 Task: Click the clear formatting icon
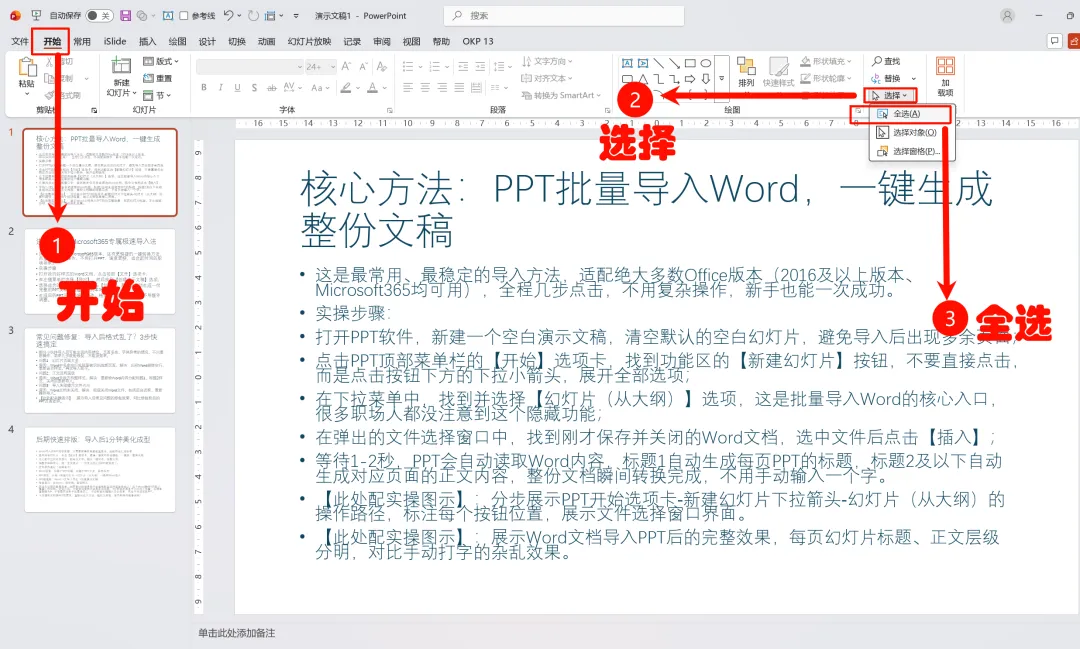tap(382, 66)
